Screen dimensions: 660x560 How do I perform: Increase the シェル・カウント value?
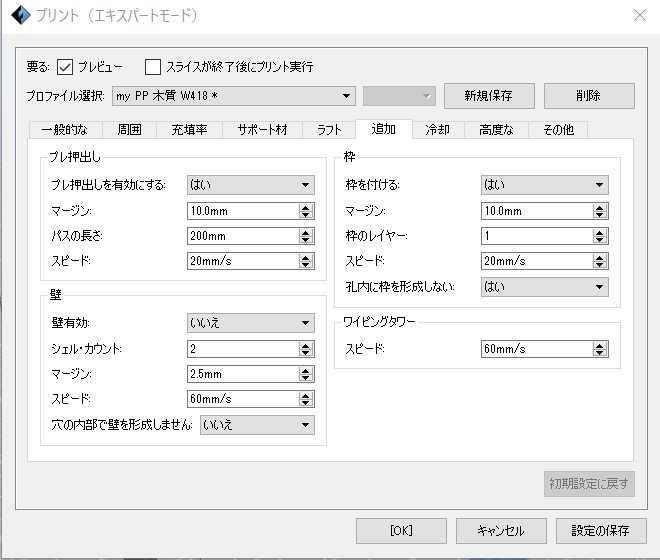306,345
